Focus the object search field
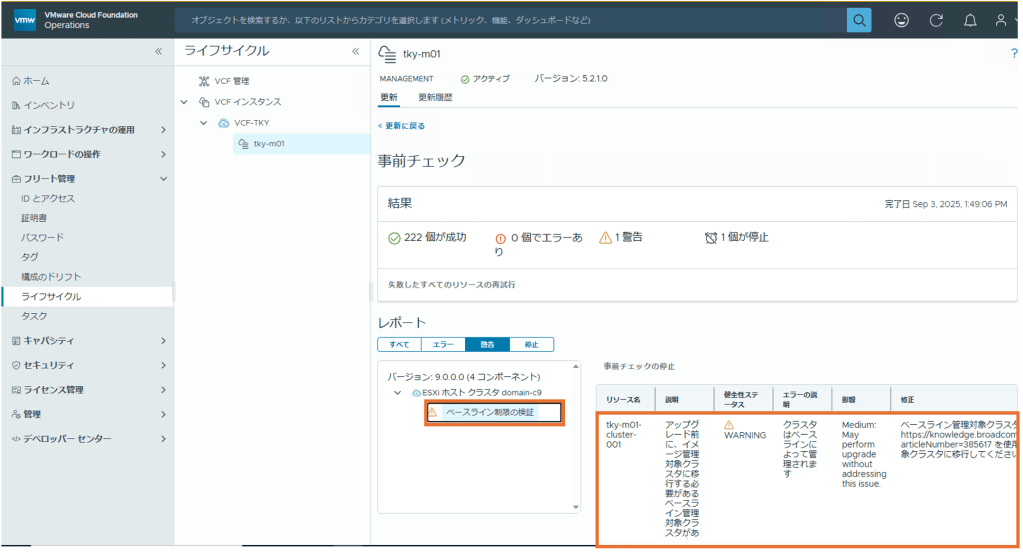This screenshot has height=553, width=1023. [511, 20]
